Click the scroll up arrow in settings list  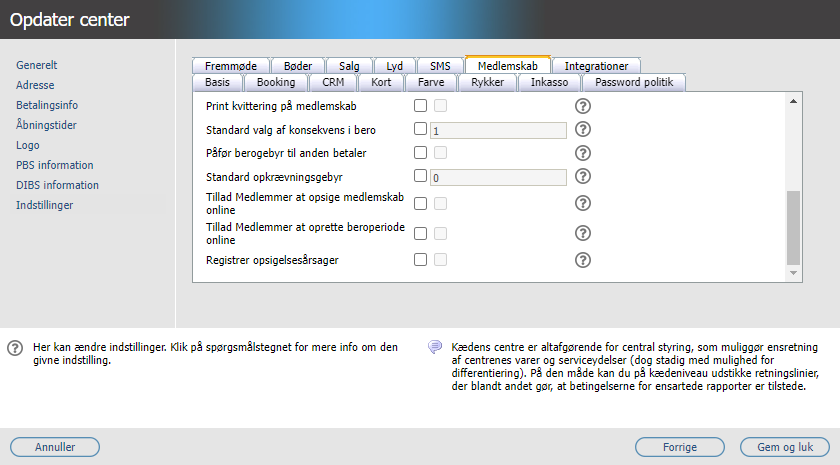click(793, 101)
